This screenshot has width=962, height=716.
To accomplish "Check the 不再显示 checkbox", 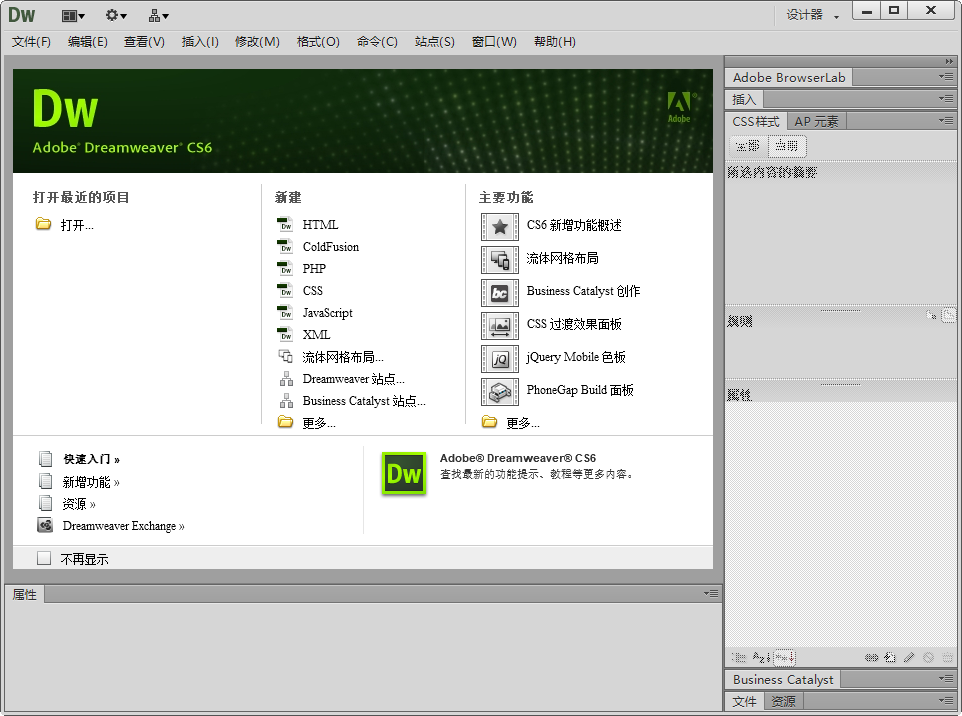I will point(44,558).
